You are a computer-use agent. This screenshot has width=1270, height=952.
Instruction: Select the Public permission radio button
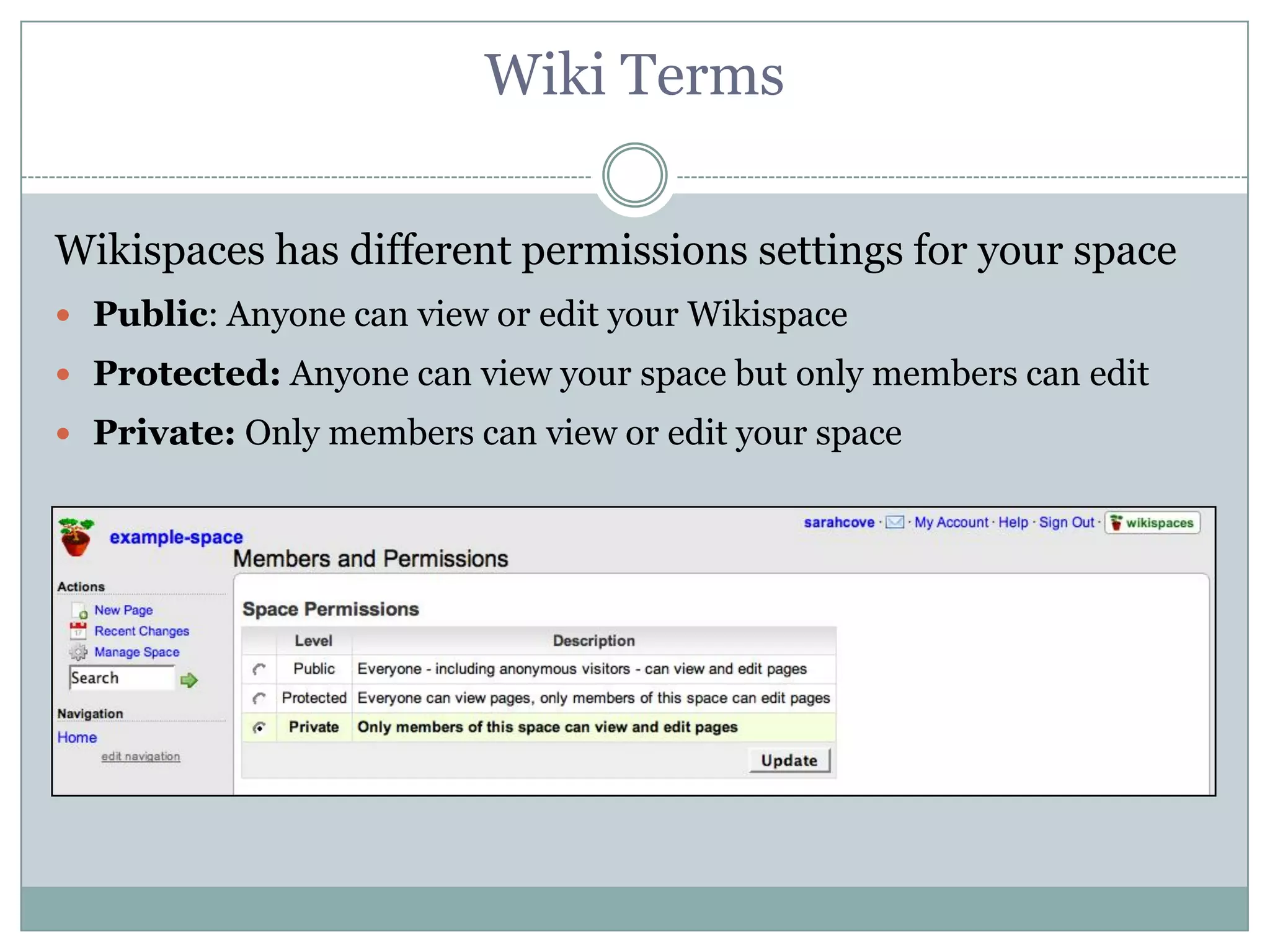pos(259,669)
